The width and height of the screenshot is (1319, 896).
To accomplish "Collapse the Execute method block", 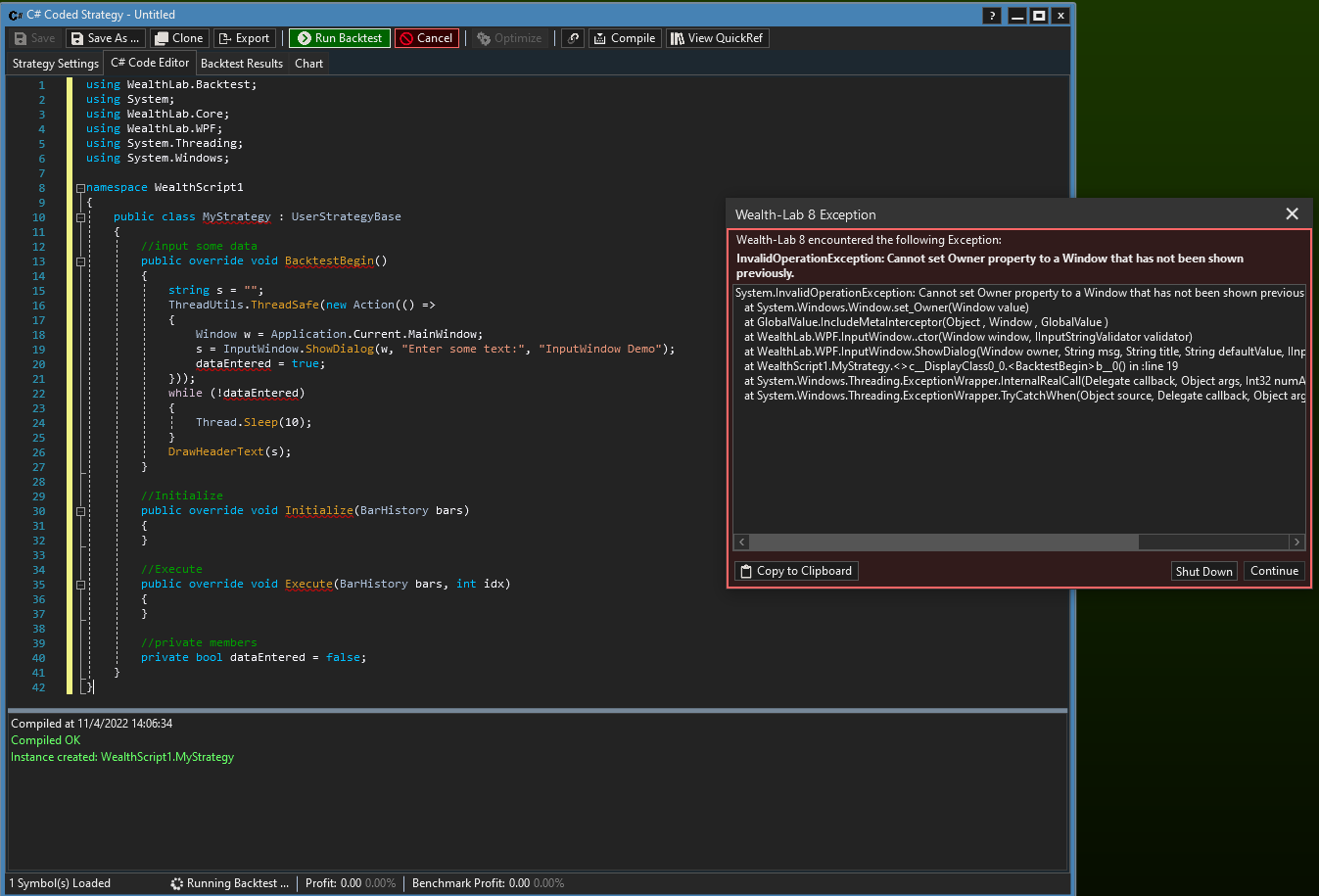I will (80, 585).
